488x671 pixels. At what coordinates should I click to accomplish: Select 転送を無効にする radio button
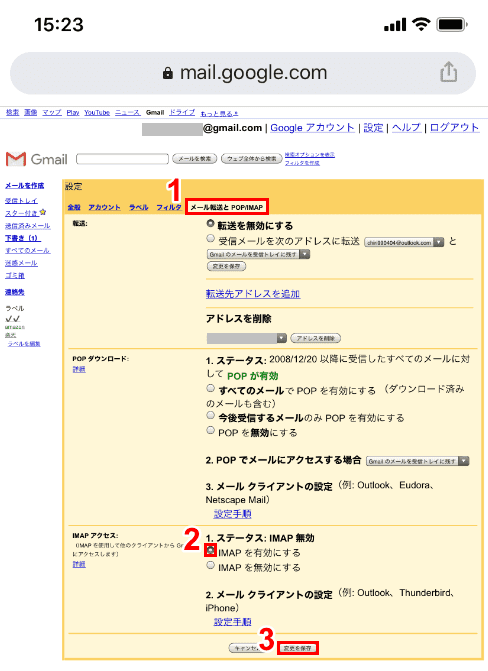coord(210,223)
